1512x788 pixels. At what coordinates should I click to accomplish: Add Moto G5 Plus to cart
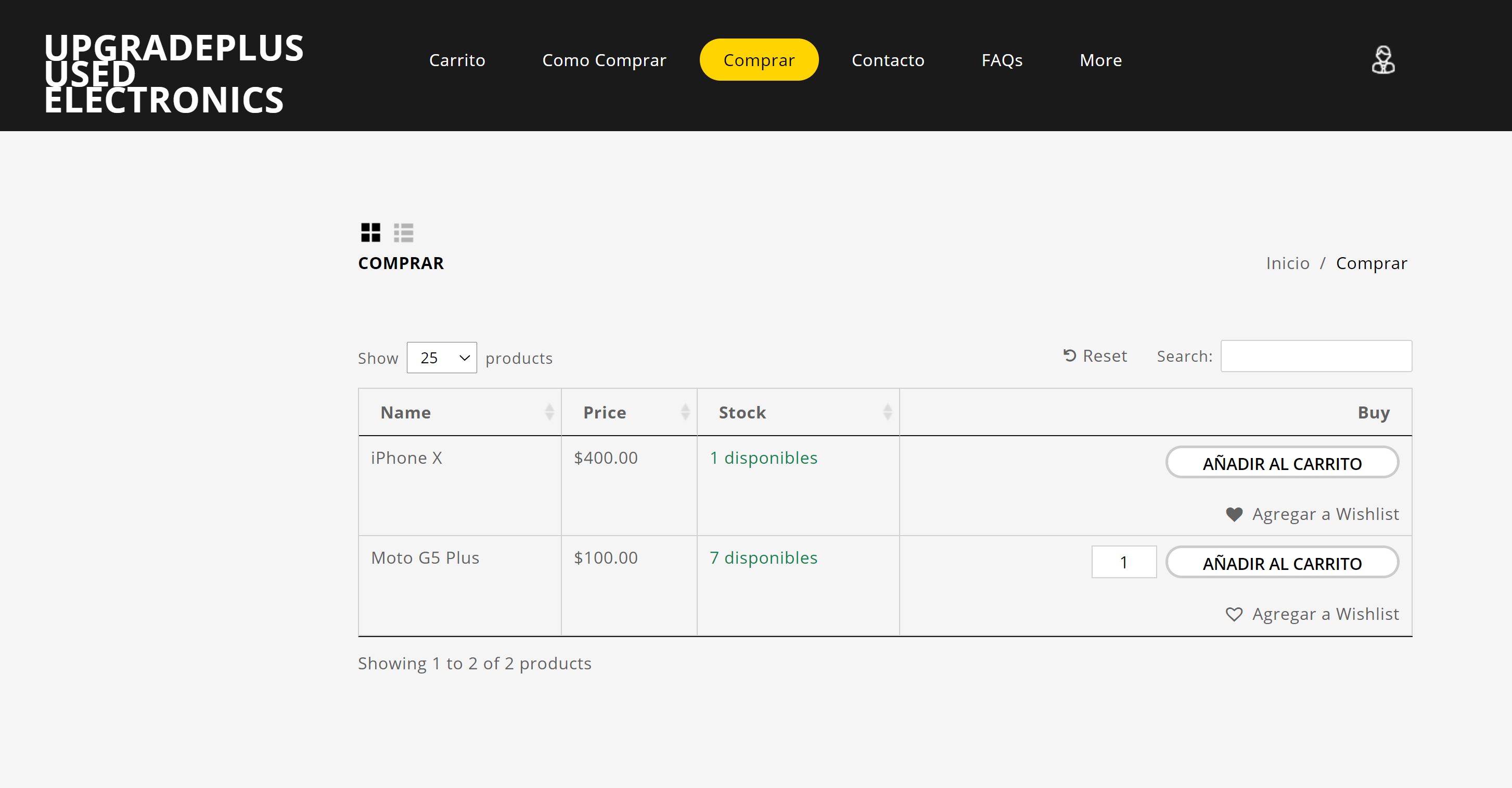pos(1282,563)
